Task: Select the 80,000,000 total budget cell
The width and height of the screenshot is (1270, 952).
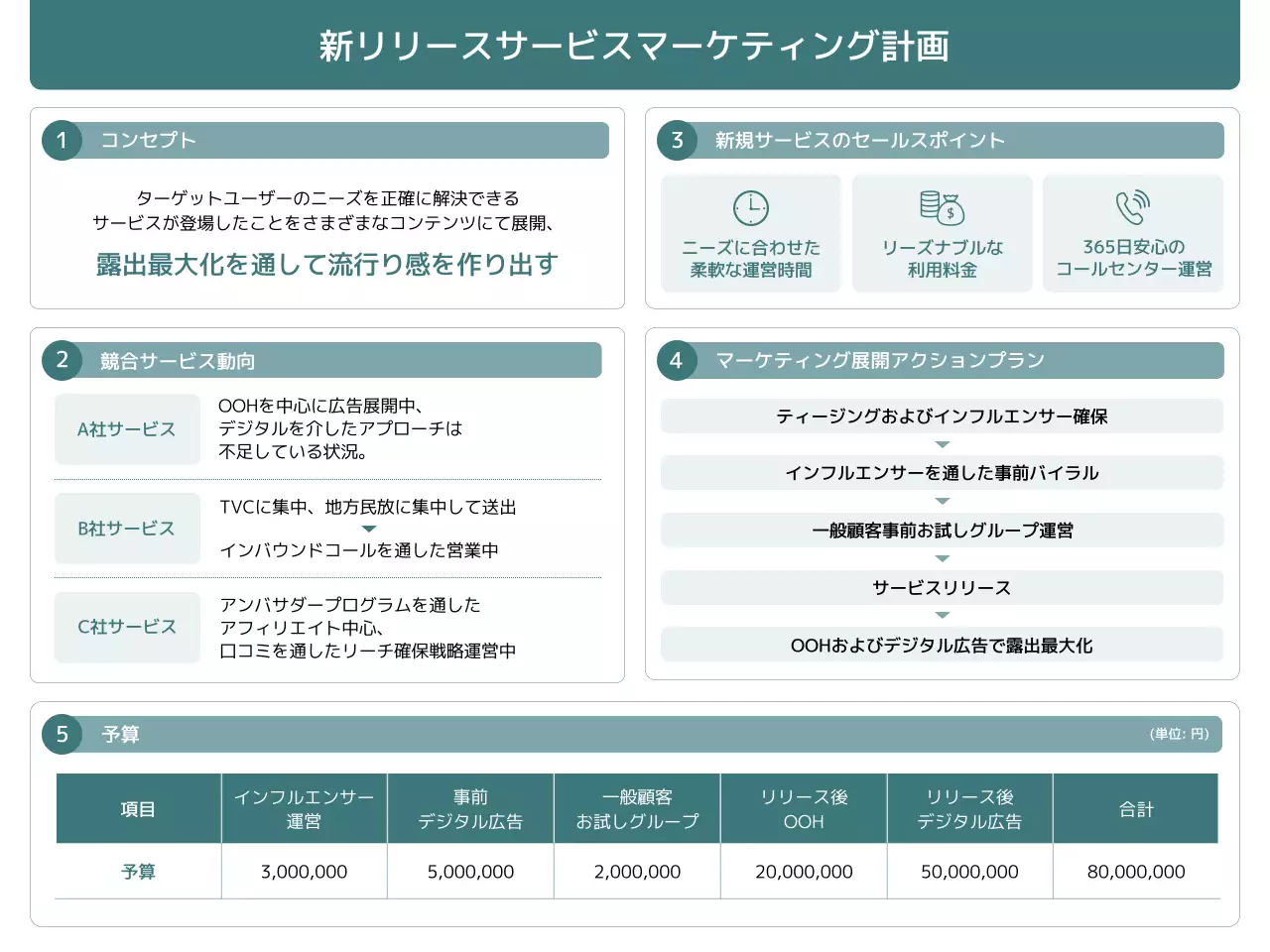Action: tap(1135, 872)
